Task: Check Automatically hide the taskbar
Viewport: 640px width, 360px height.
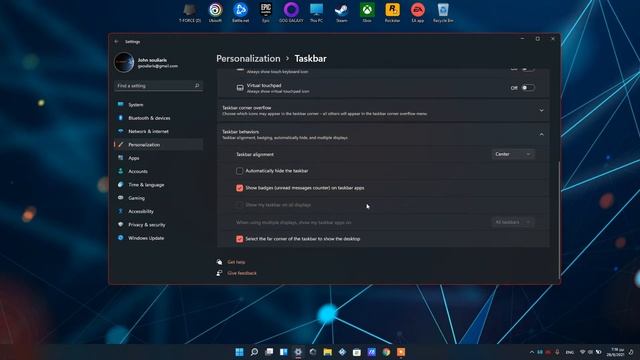Action: [x=240, y=171]
